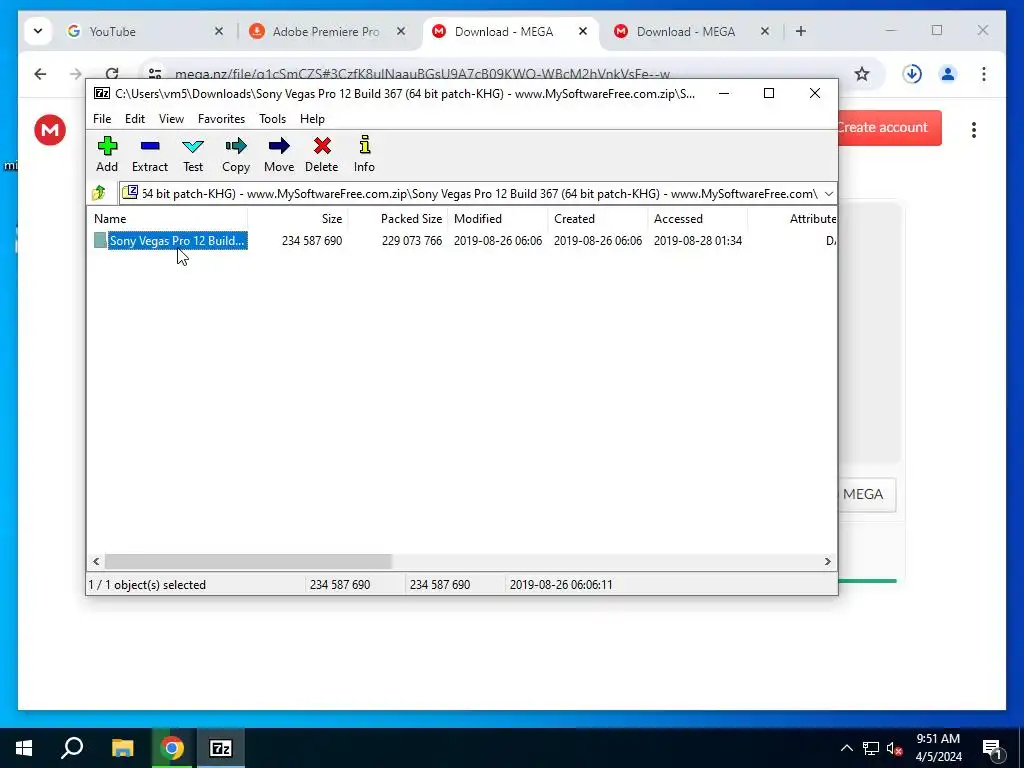Click the 7z icon in the window title bar

[x=102, y=93]
